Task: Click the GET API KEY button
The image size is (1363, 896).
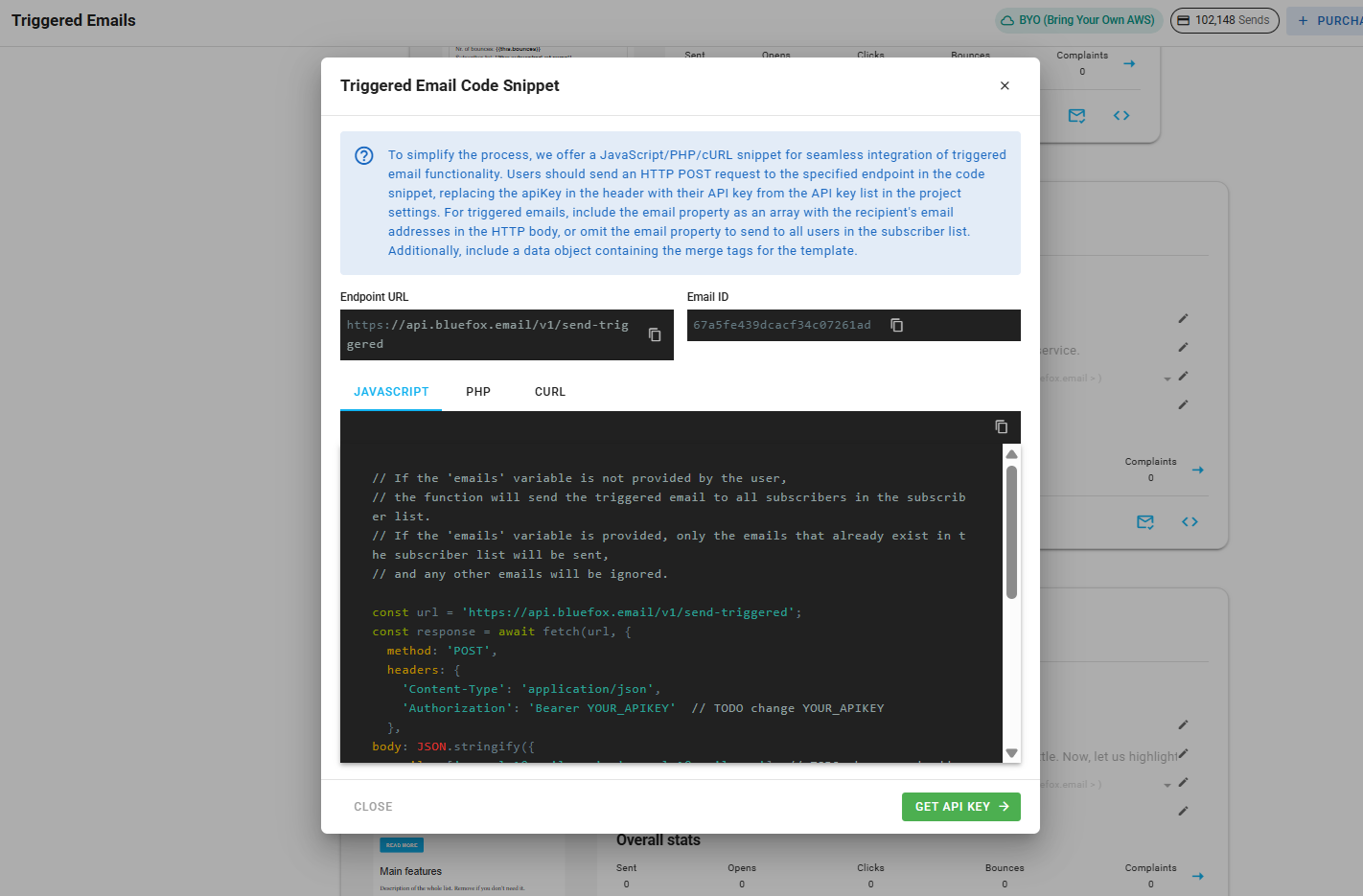Action: click(x=960, y=806)
